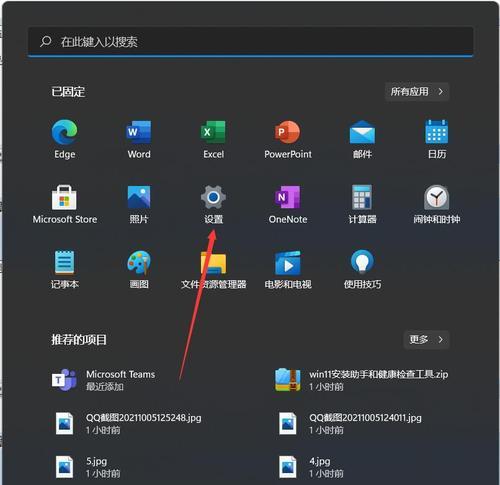Open the 照片 photos app
500x485 pixels.
tap(139, 197)
